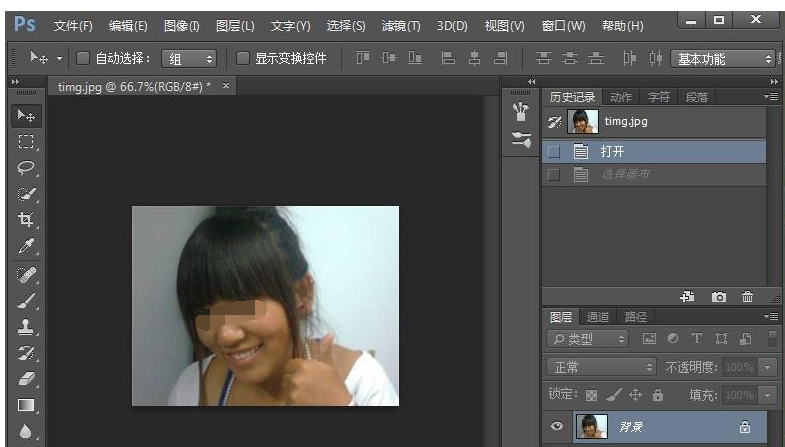The width and height of the screenshot is (785, 447).
Task: Delete current history state trash icon
Action: (x=747, y=297)
